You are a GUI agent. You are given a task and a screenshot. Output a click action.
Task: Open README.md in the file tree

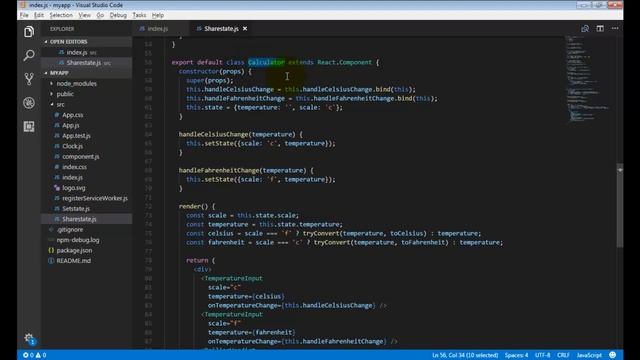(x=87, y=261)
